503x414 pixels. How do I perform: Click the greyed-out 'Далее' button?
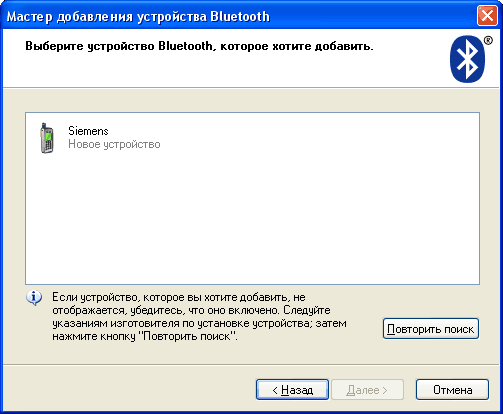tap(367, 390)
